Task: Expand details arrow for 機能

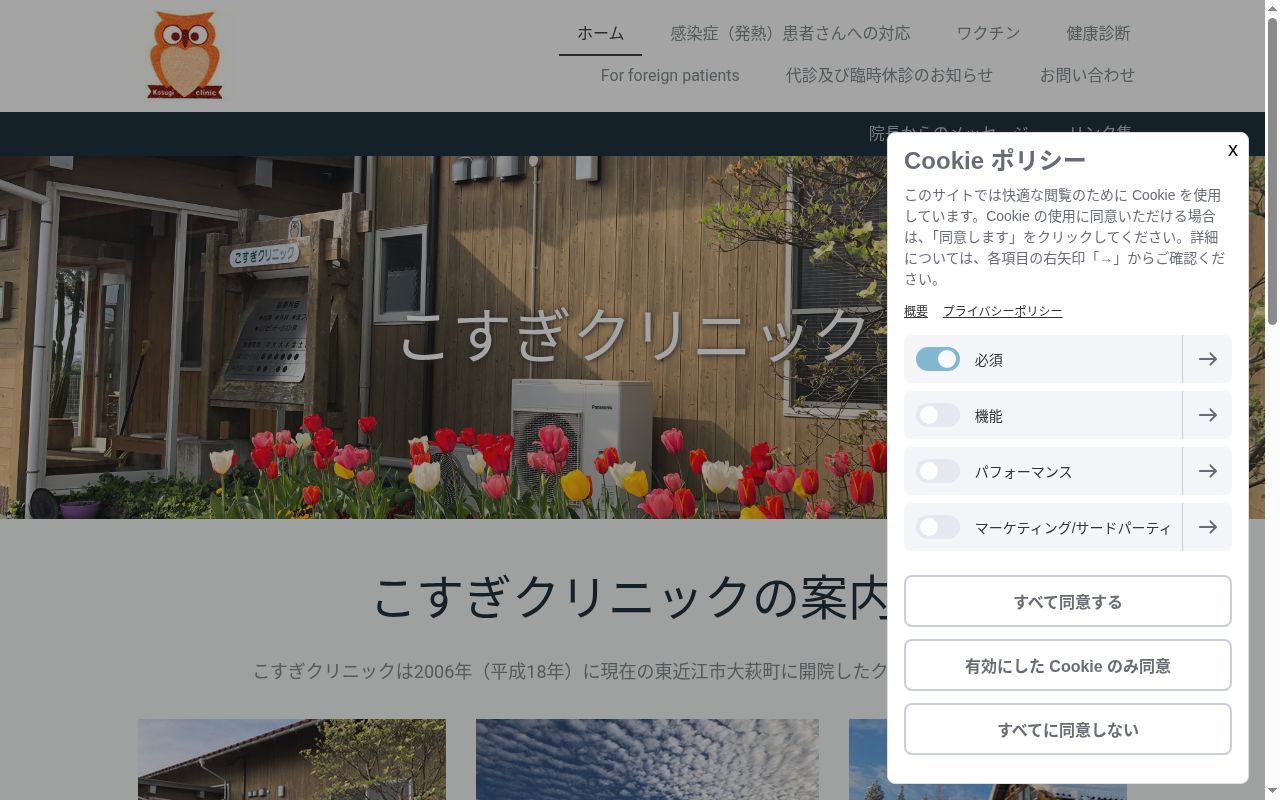Action: [x=1207, y=415]
